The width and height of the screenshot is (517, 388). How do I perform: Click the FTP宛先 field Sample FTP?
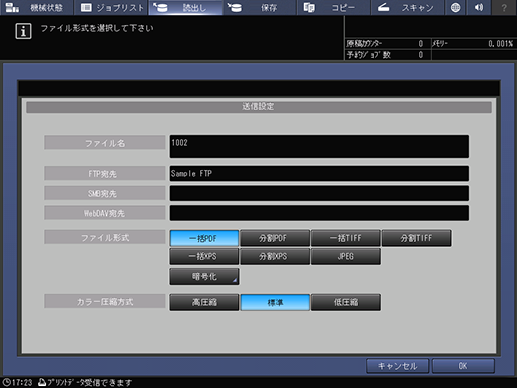pos(319,173)
